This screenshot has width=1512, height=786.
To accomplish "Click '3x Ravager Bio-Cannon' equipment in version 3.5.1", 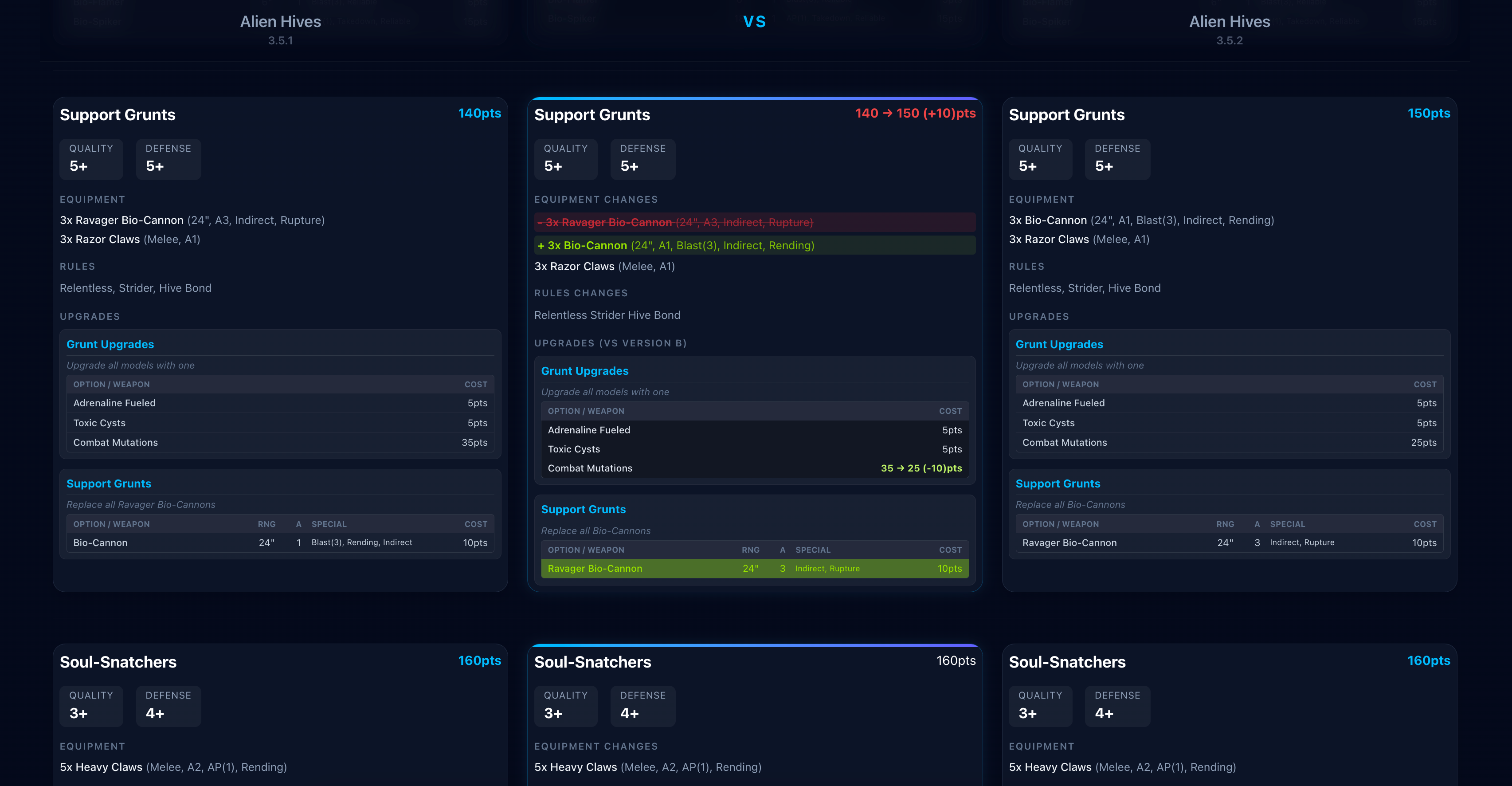I will pyautogui.click(x=192, y=220).
